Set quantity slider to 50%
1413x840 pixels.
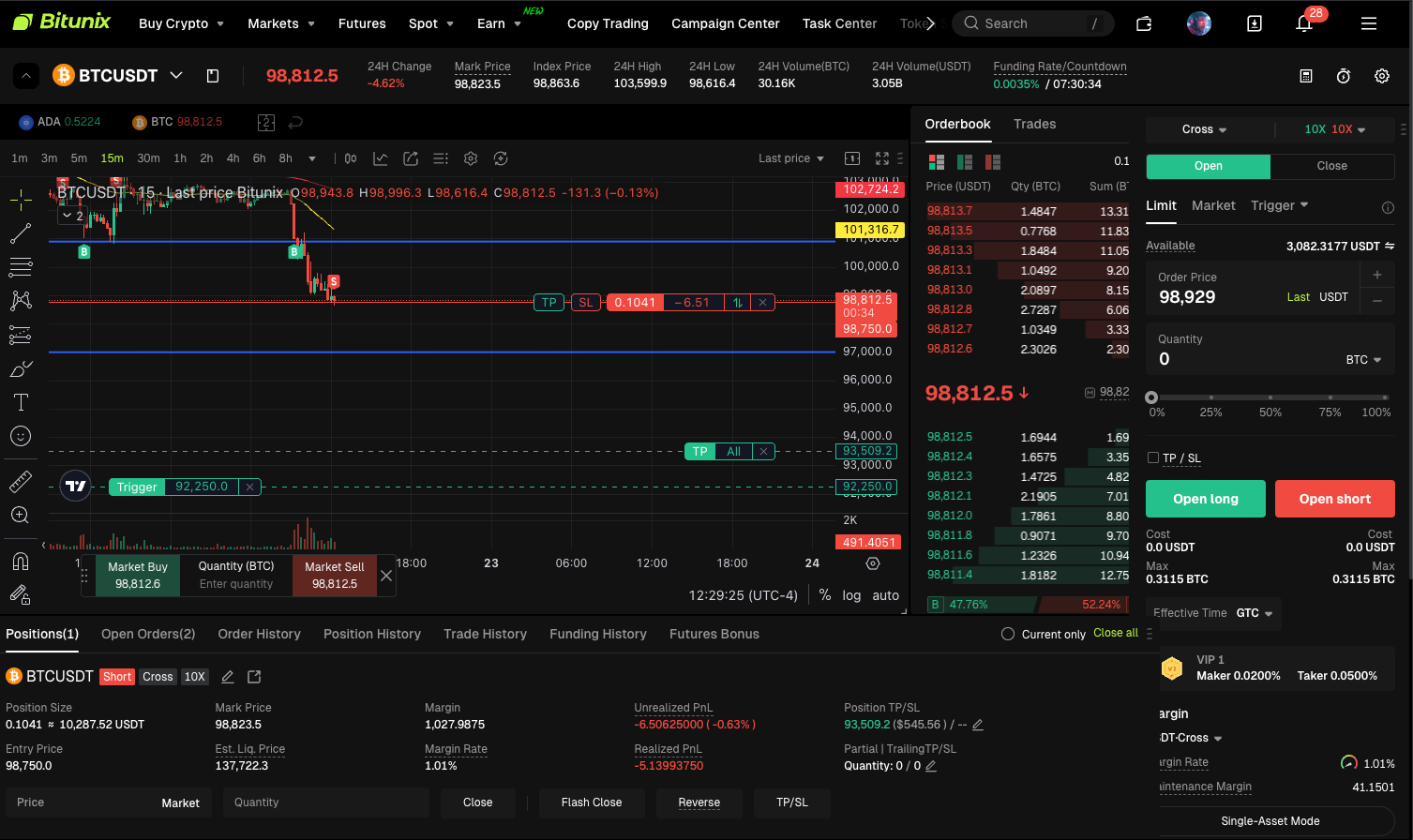click(1270, 397)
